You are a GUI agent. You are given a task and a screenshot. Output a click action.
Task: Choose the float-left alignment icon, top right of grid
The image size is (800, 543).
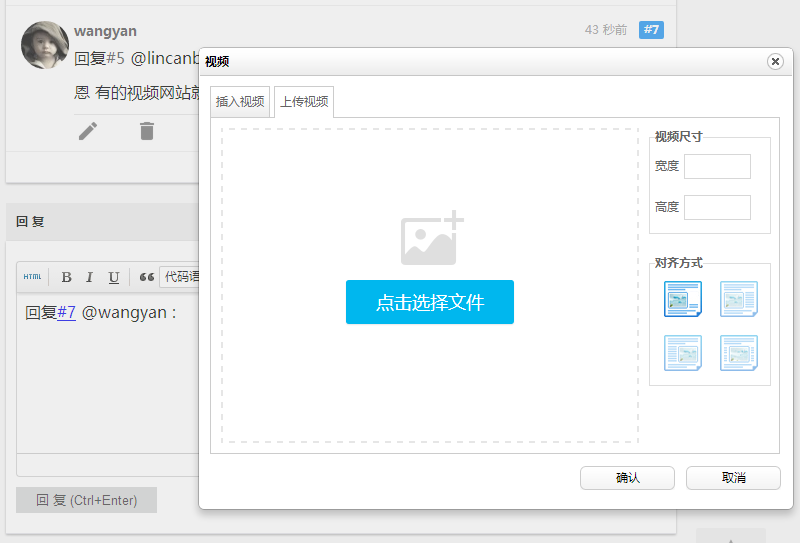[738, 299]
